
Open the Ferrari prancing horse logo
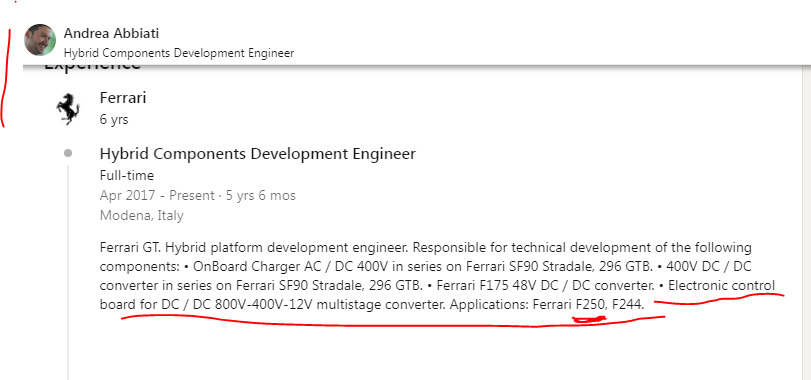point(68,109)
